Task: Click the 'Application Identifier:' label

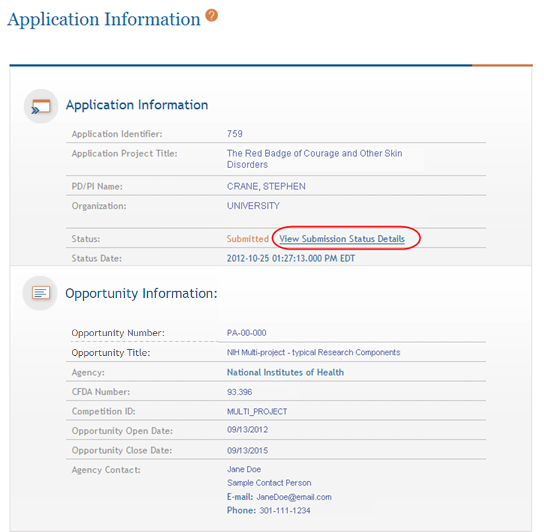Action: [117, 134]
